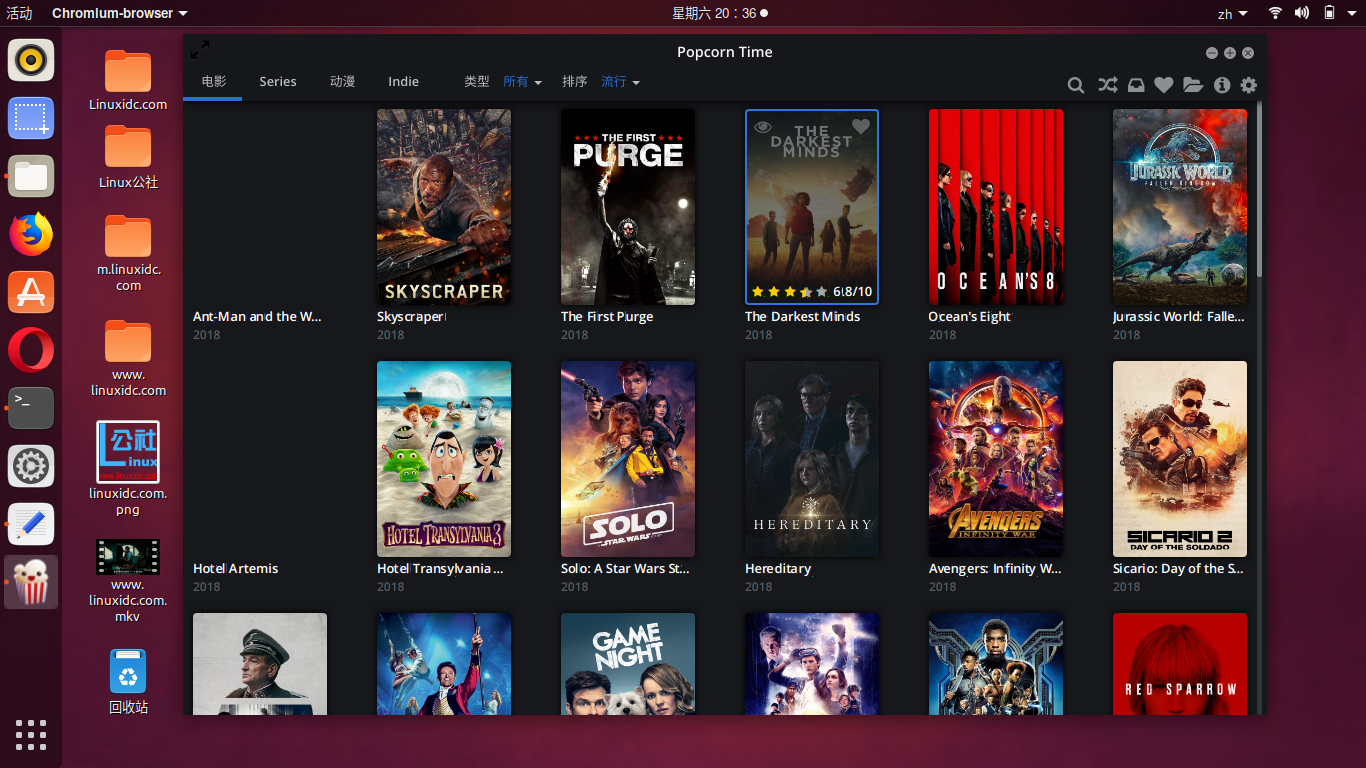
Task: Open the search magnifier in Popcorn Time
Action: [1076, 85]
